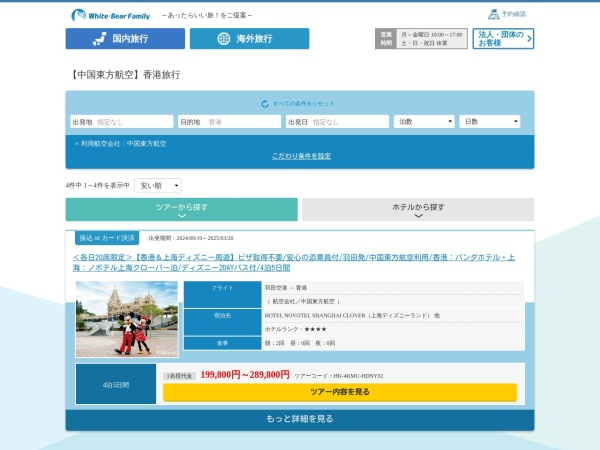Click the reset-all-conditions refresh icon
This screenshot has width=600, height=450.
coord(265,104)
